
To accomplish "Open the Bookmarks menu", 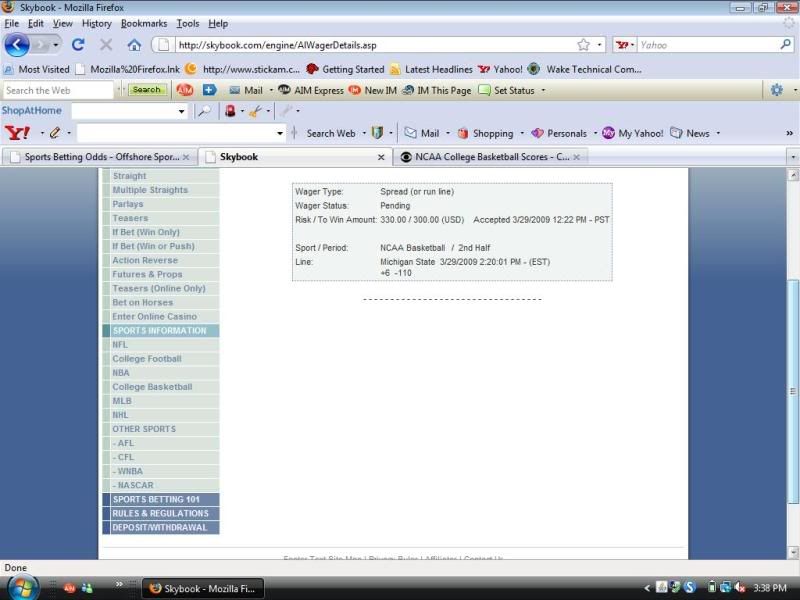I will tap(144, 23).
